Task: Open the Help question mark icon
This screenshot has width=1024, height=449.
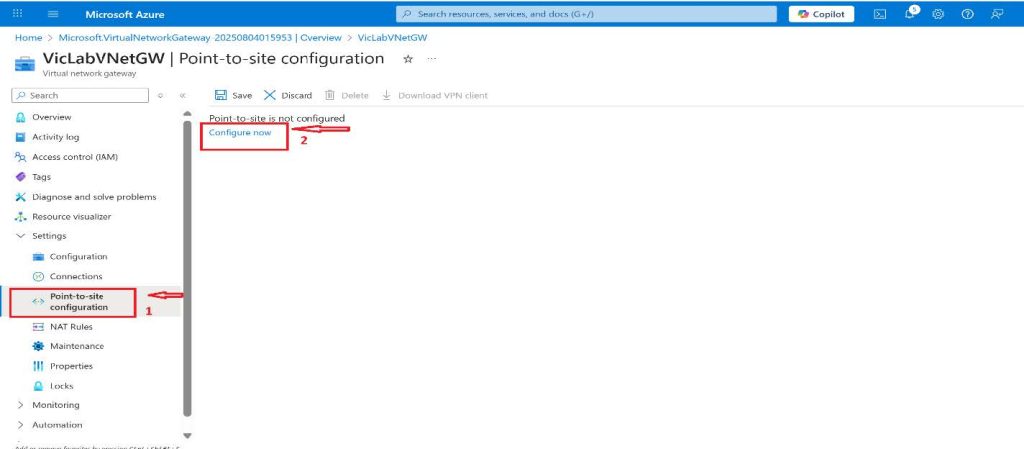Action: 967,14
